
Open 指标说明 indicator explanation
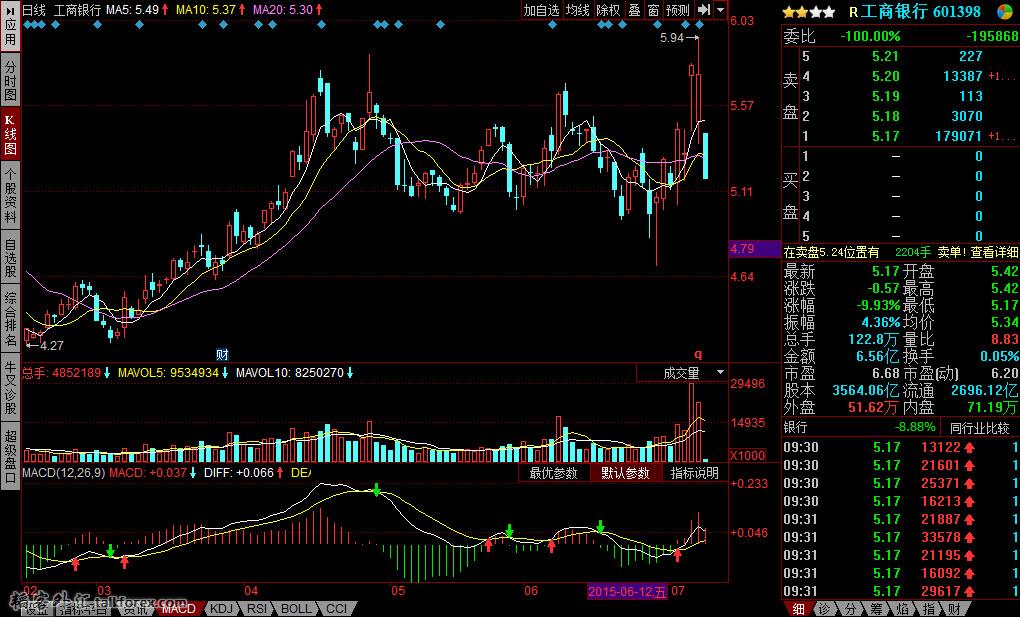[x=695, y=473]
